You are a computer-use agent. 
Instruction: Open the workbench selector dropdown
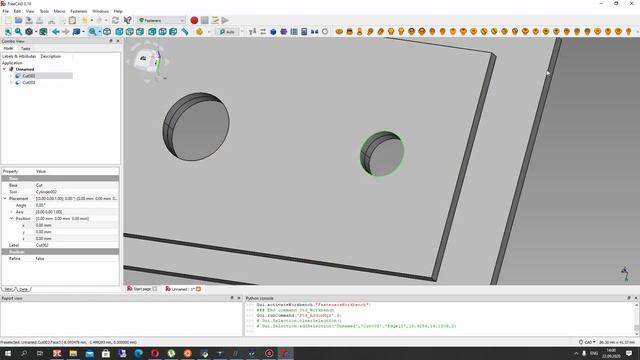162,20
